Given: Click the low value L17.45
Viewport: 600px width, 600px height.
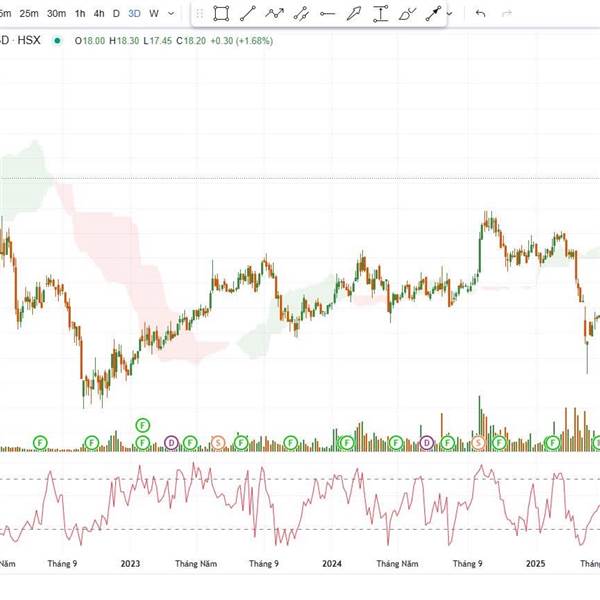Looking at the screenshot, I should pos(157,41).
